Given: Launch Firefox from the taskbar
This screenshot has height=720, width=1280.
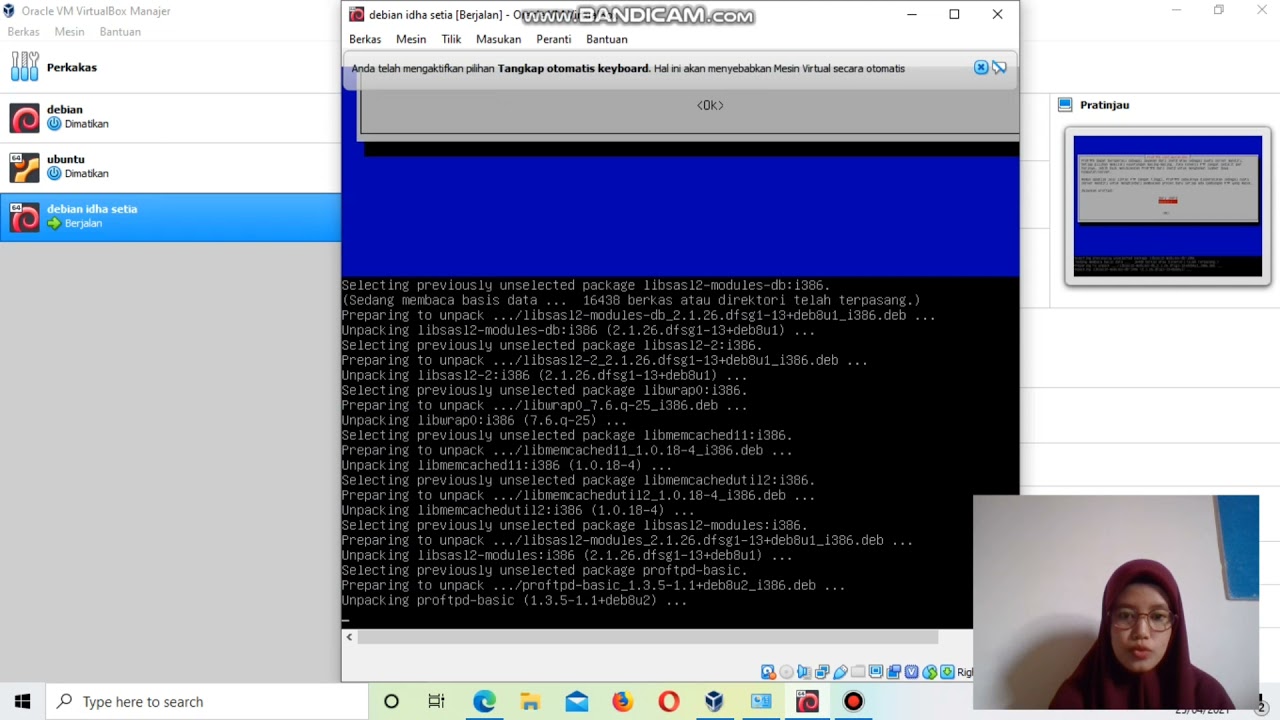Looking at the screenshot, I should (622, 702).
